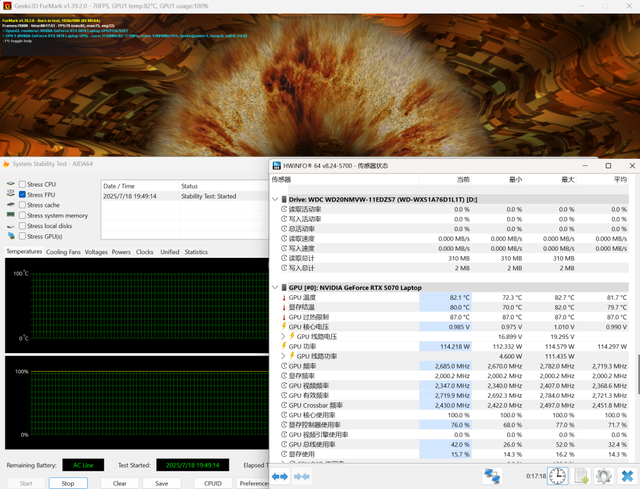
Task: Click the WDC drive icon in HWiNFO
Action: [x=284, y=199]
